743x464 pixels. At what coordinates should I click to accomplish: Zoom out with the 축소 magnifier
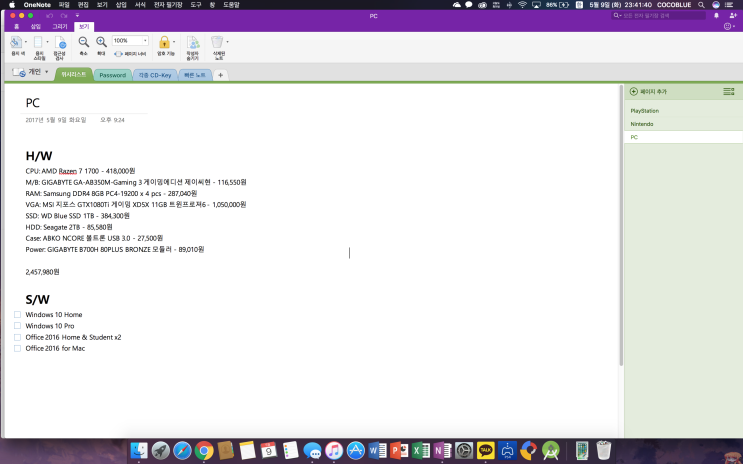[83, 42]
